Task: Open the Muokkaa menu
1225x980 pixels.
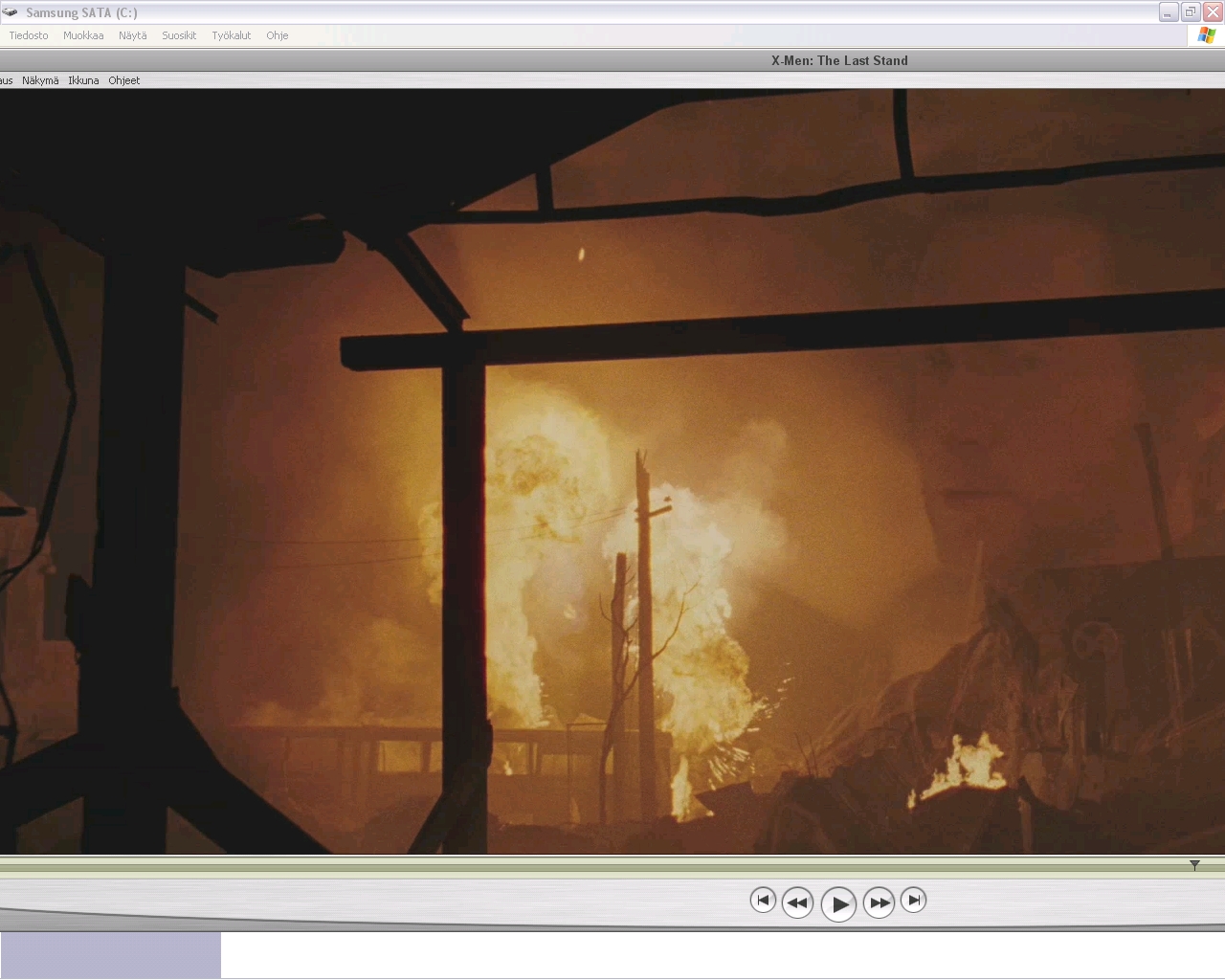Action: click(83, 35)
